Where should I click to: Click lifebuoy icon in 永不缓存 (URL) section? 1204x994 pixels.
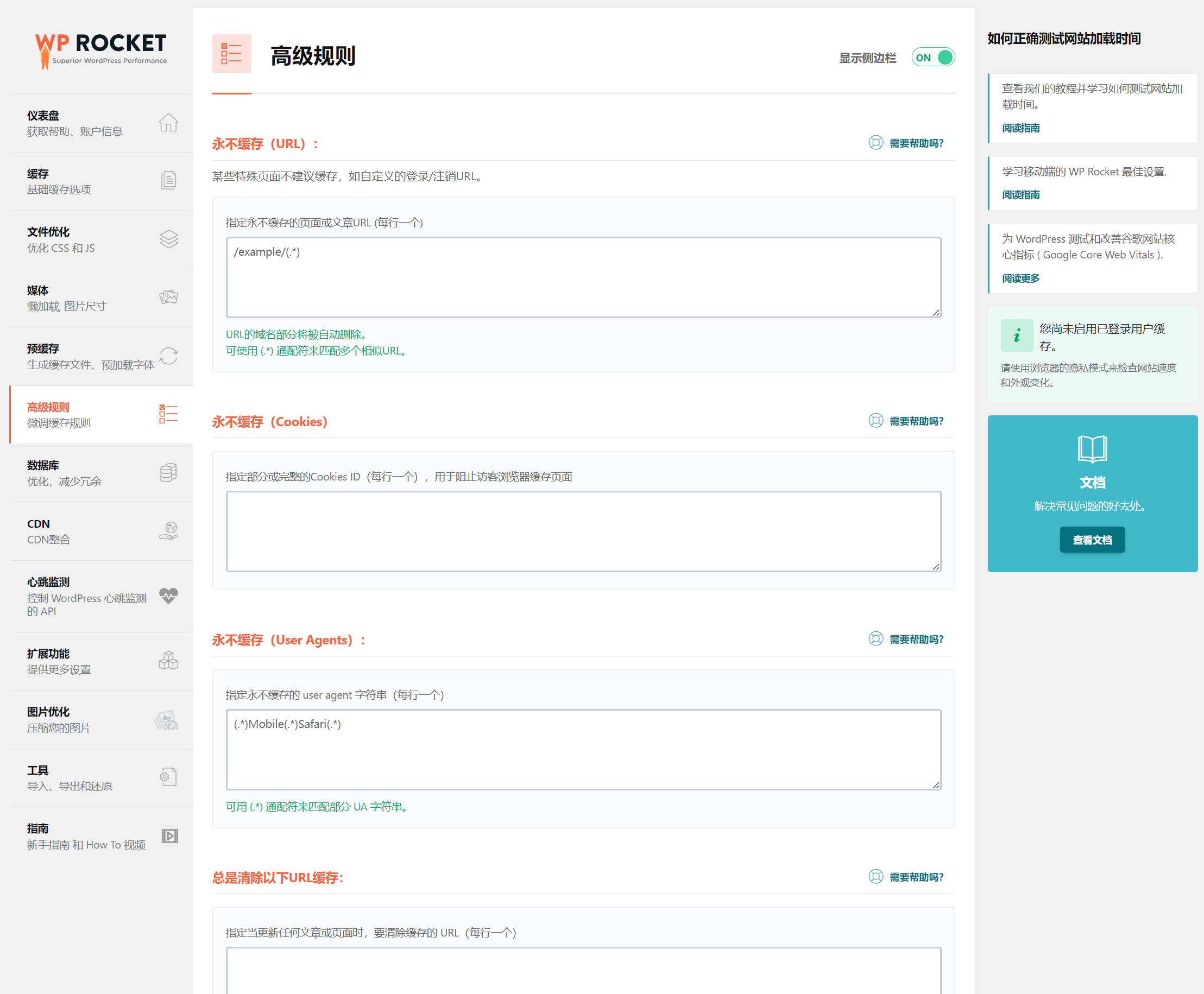point(876,143)
